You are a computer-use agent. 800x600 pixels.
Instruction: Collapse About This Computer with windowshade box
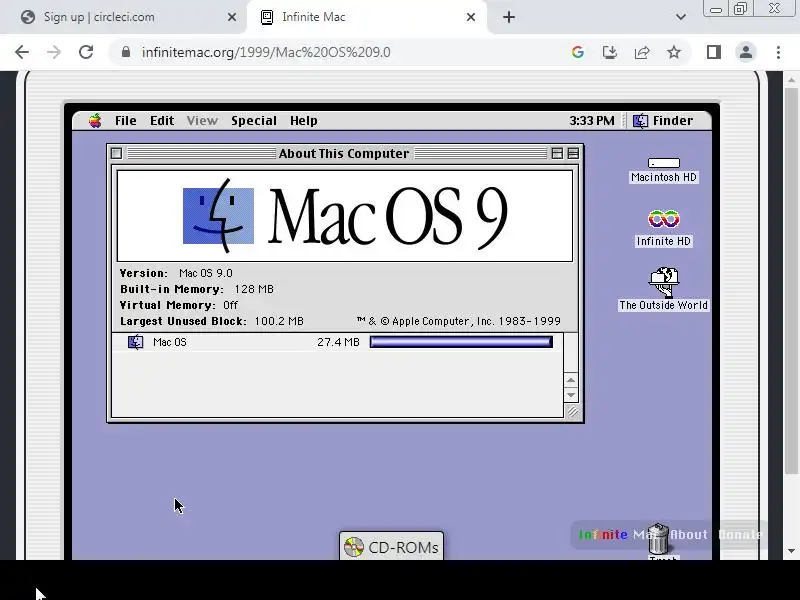tap(573, 153)
